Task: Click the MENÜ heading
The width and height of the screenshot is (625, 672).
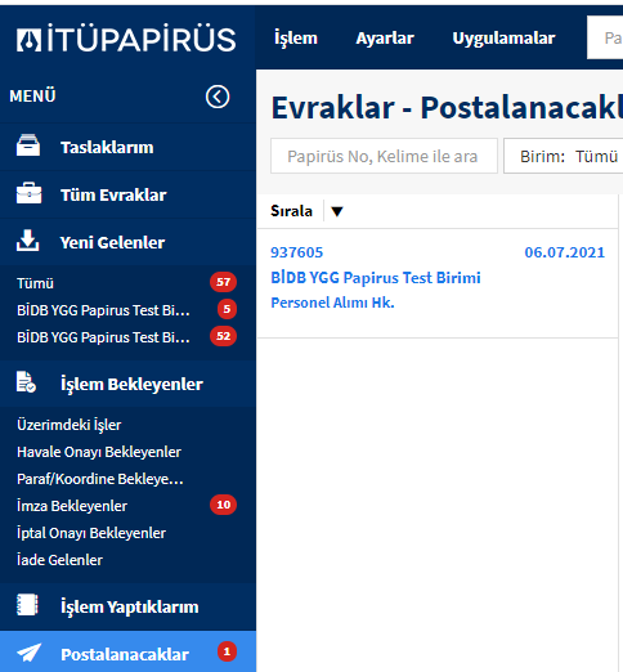Action: [33, 96]
